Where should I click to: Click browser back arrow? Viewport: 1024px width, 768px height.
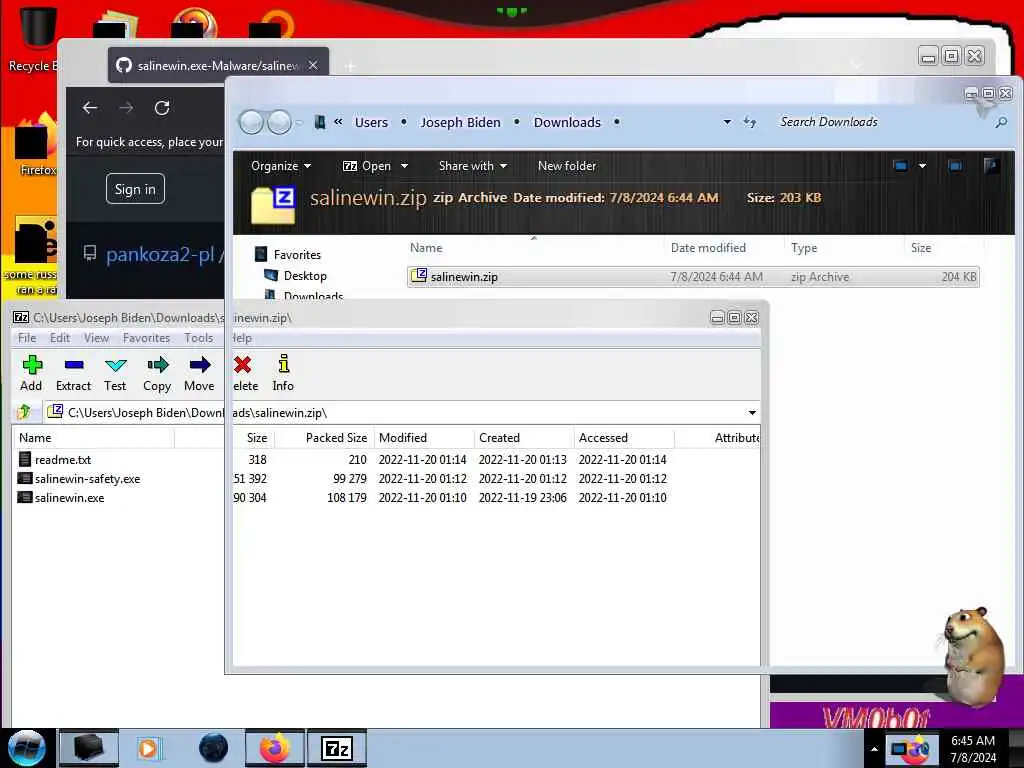tap(90, 108)
